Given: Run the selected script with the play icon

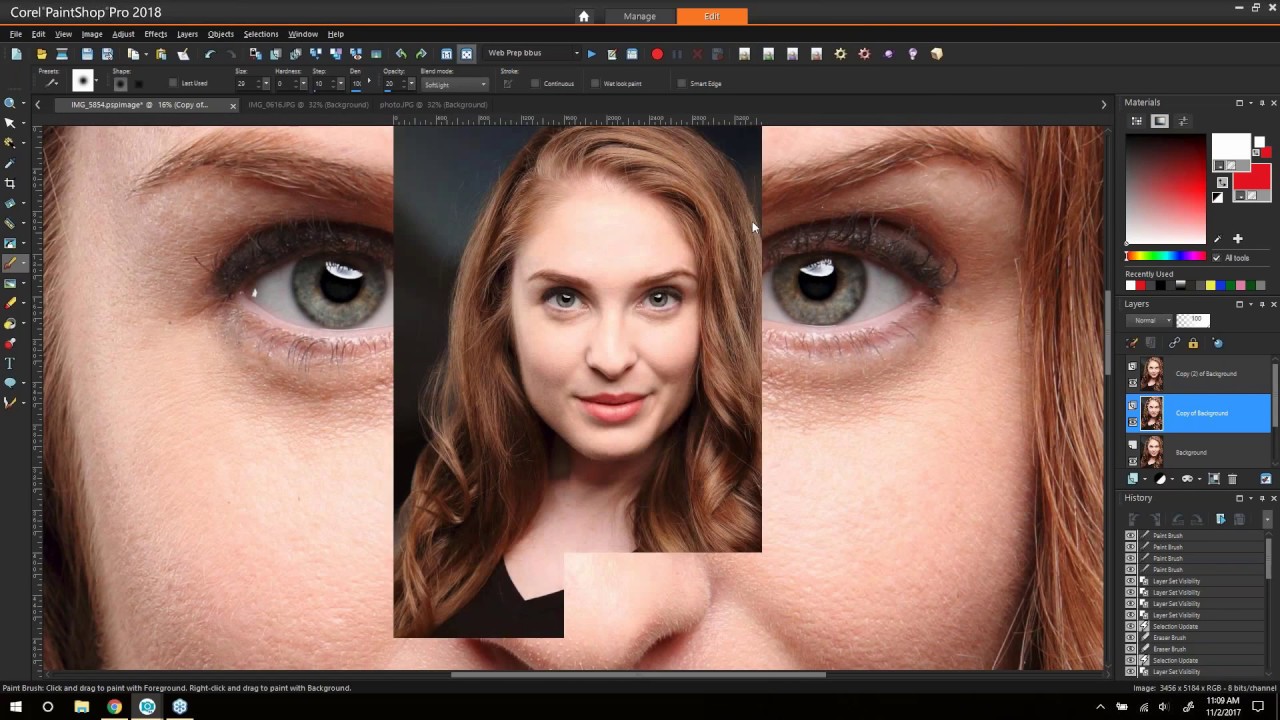Looking at the screenshot, I should coord(592,54).
